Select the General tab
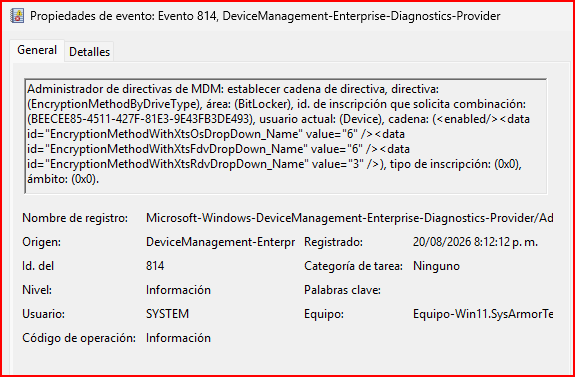575x377 pixels. [37, 50]
